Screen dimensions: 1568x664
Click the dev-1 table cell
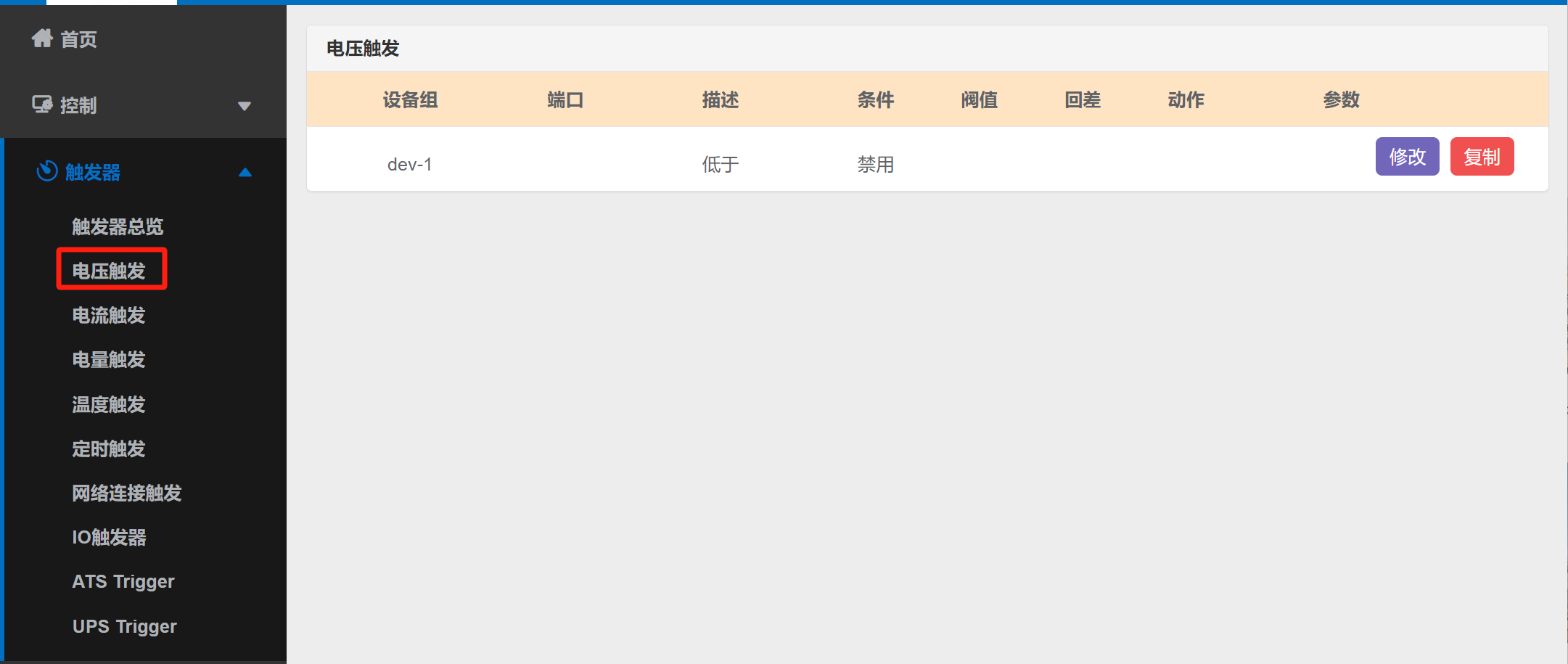point(410,164)
